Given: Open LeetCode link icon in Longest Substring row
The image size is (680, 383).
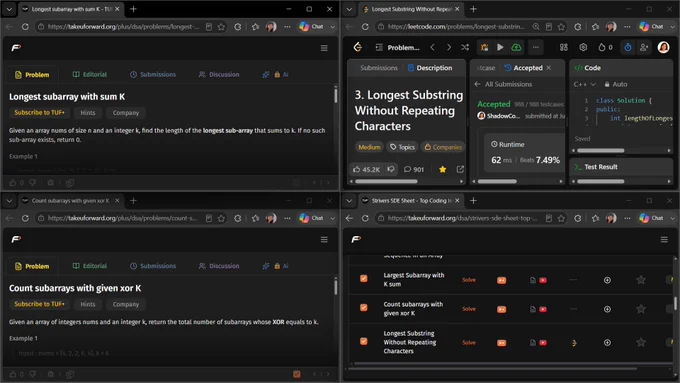Looking at the screenshot, I should 574,343.
